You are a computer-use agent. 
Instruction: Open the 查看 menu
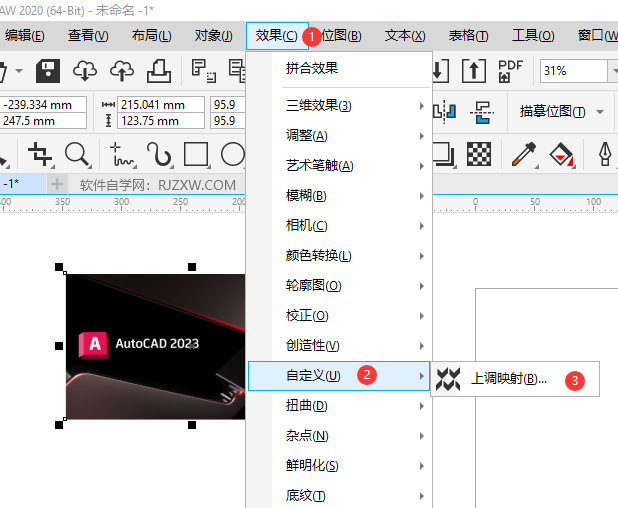click(88, 36)
